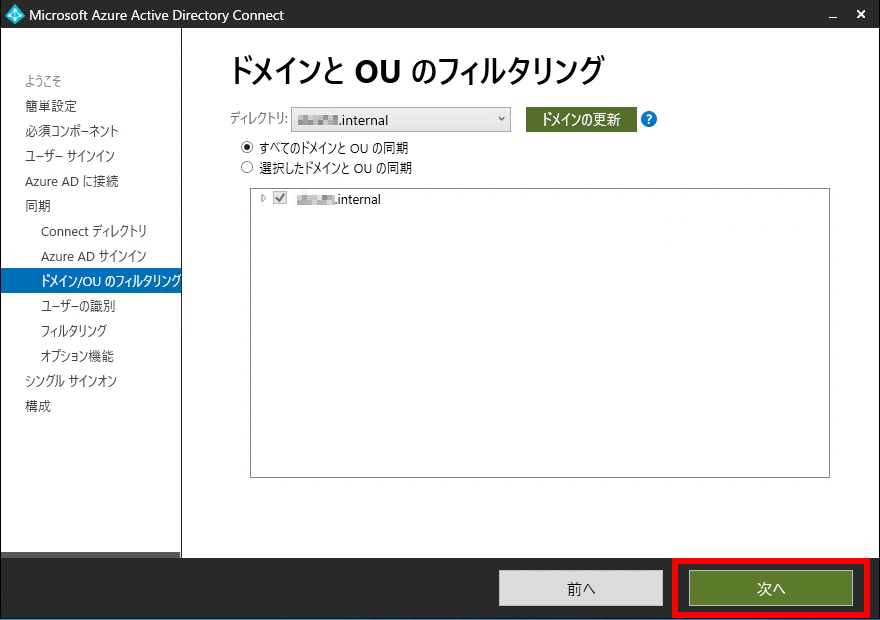Click the ドメインの更新 button
Image resolution: width=880 pixels, height=620 pixels.
pos(581,120)
